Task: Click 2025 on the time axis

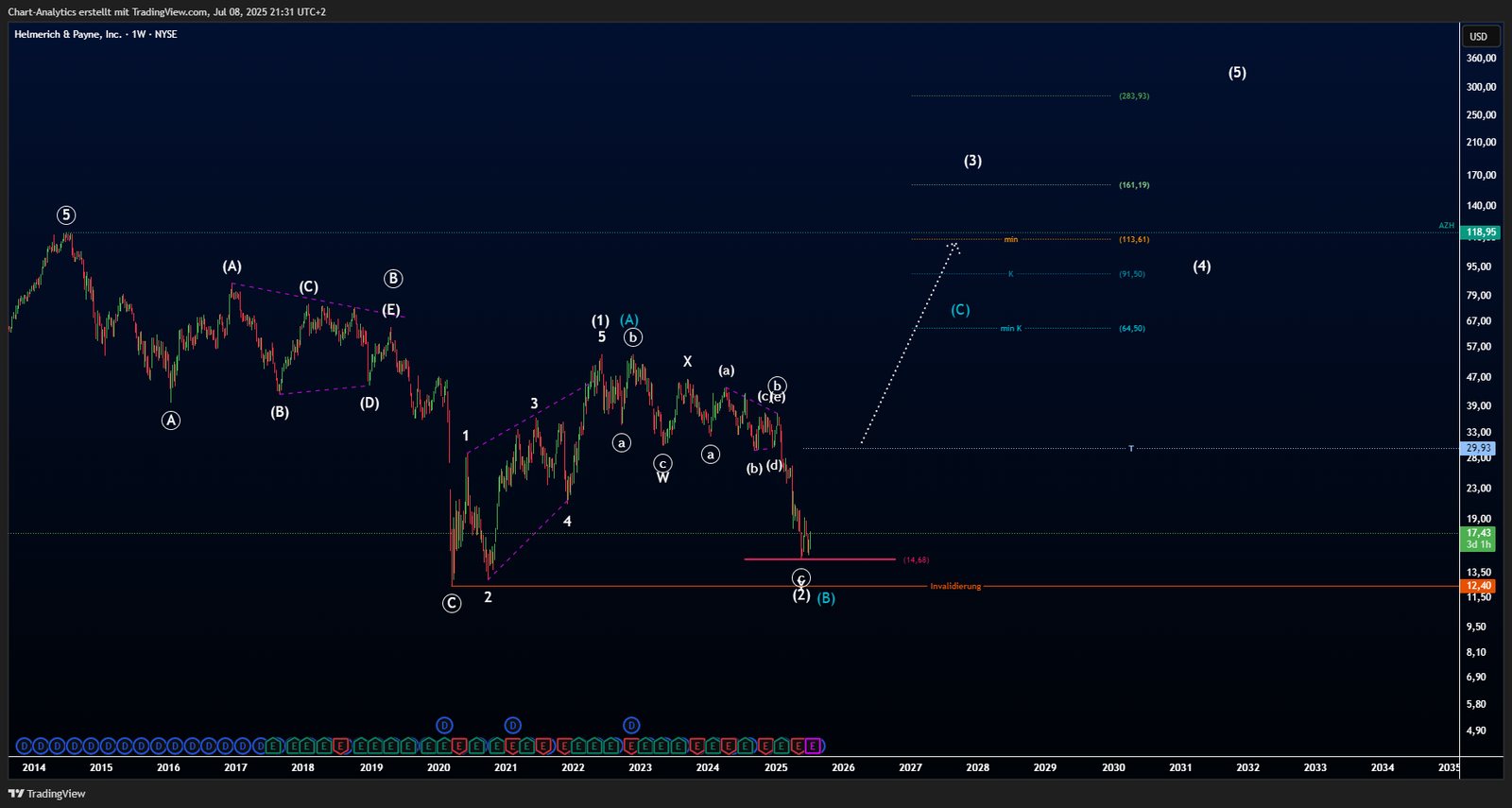Action: (x=776, y=767)
